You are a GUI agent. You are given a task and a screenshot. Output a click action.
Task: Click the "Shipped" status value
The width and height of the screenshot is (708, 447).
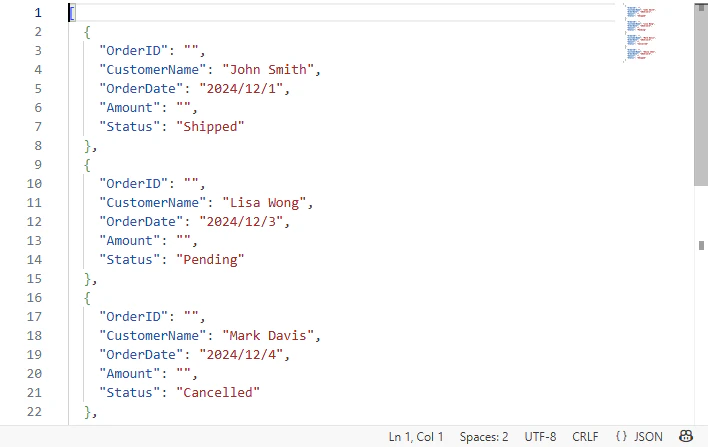tap(210, 126)
